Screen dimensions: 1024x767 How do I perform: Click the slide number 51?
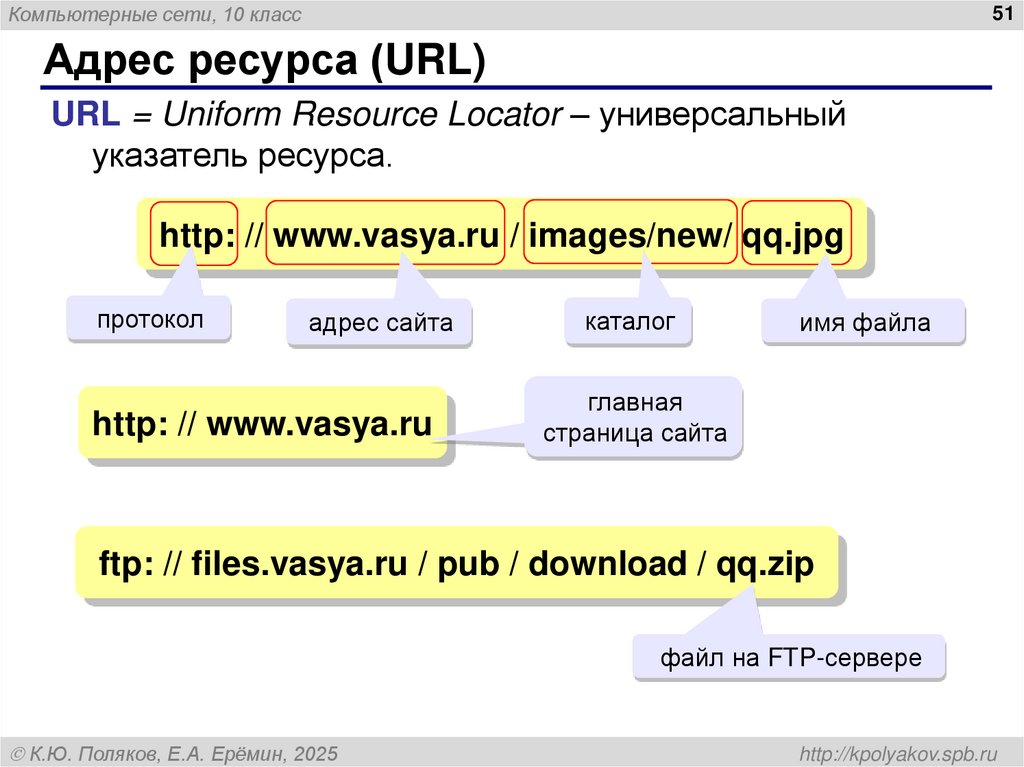(1001, 12)
